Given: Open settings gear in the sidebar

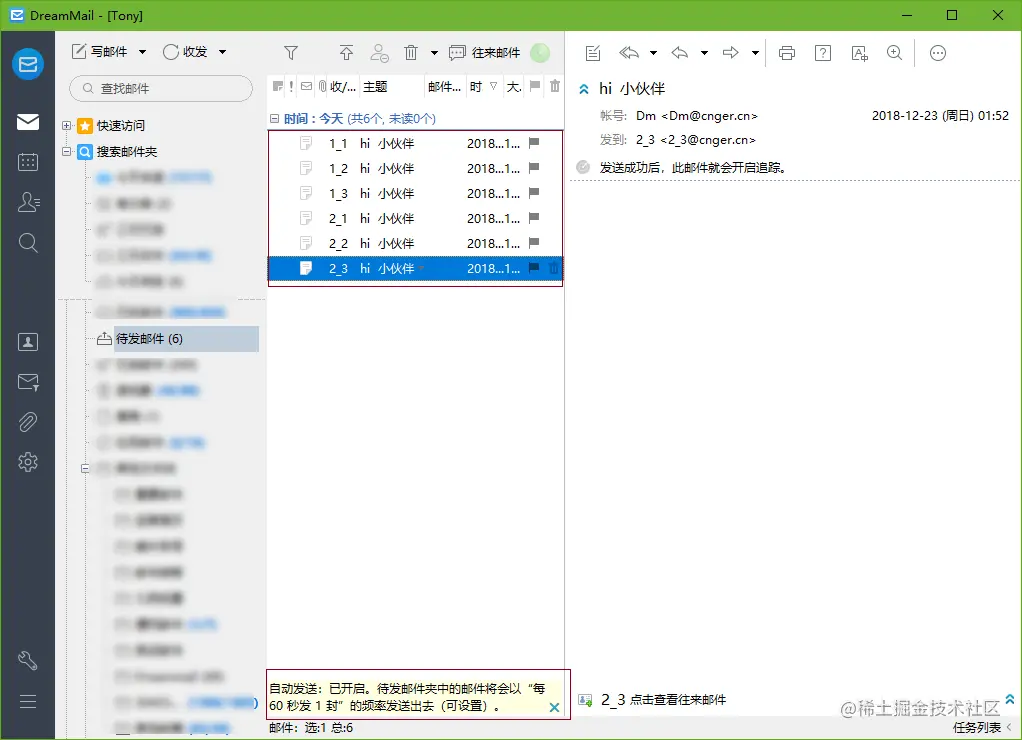Looking at the screenshot, I should click(x=27, y=462).
